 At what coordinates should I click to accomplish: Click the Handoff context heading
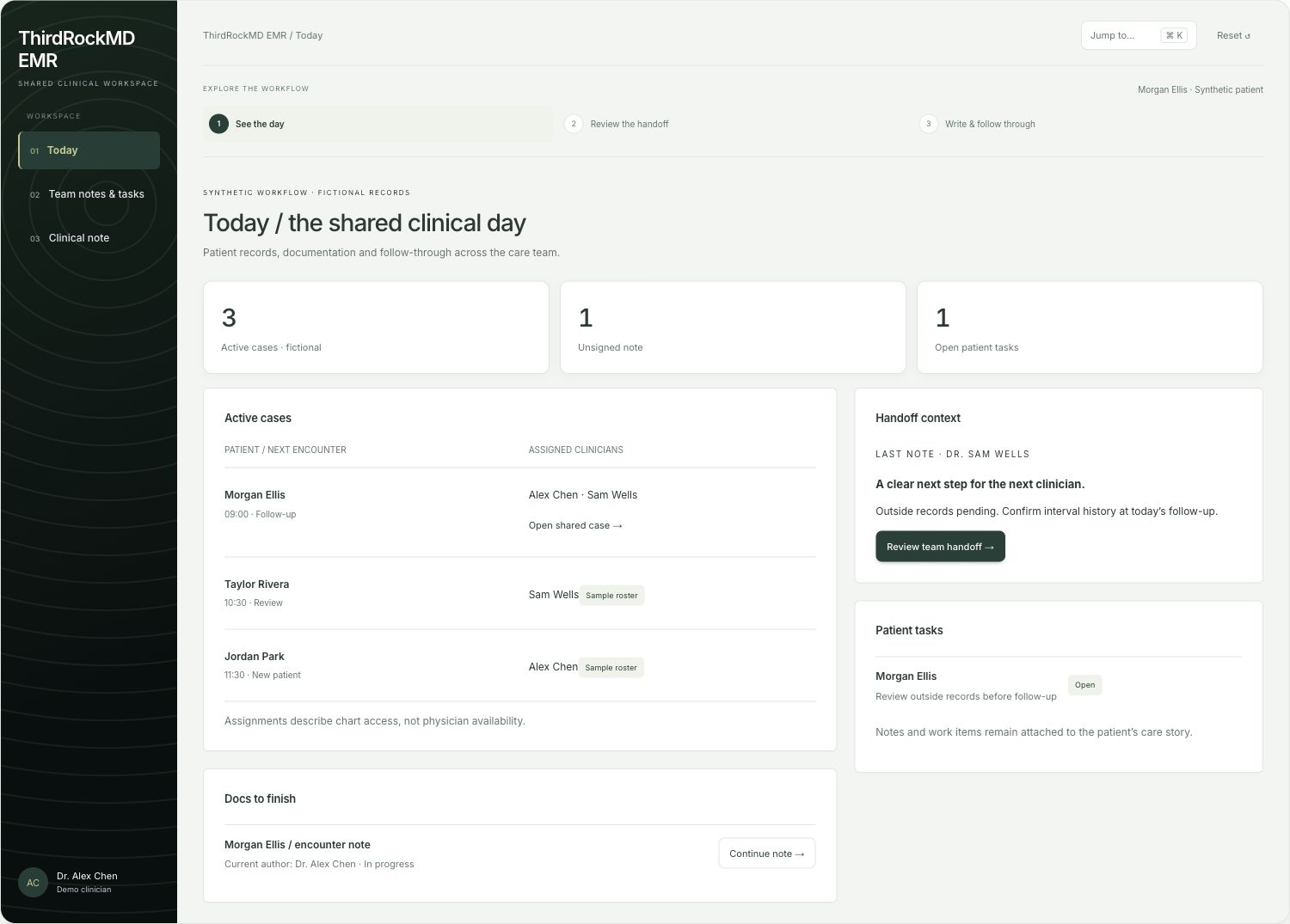918,418
